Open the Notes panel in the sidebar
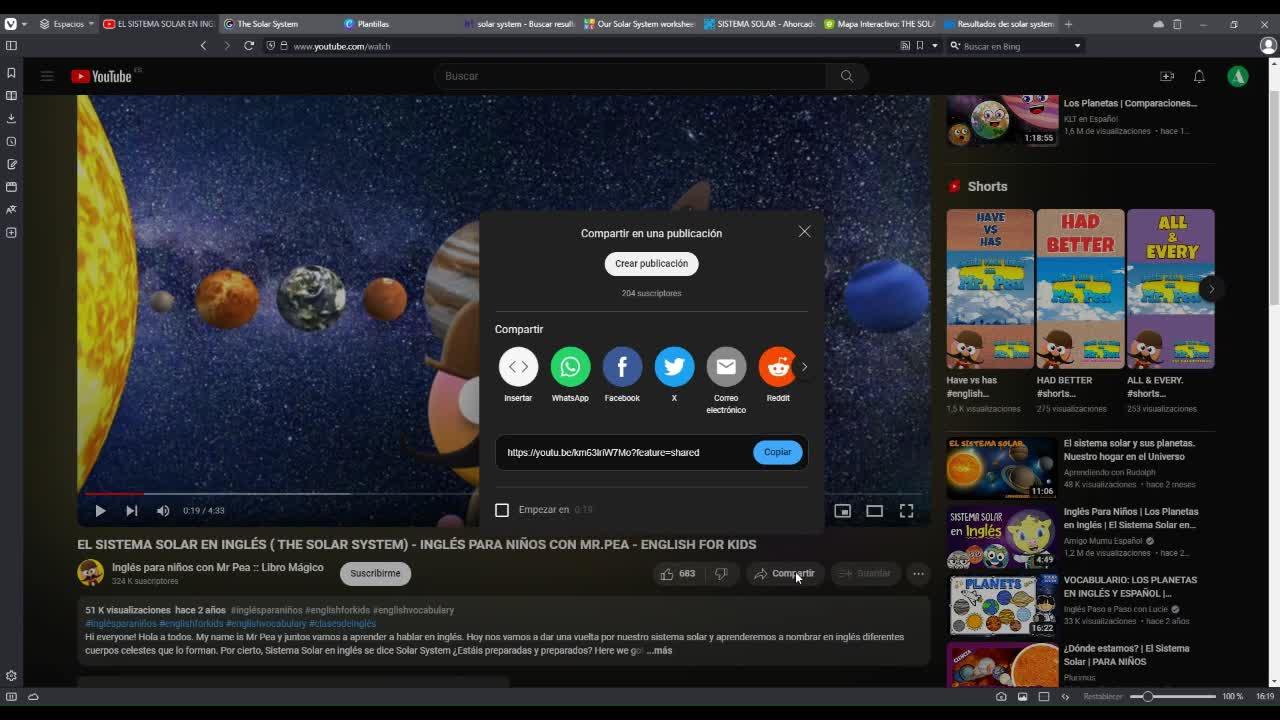This screenshot has height=720, width=1280. click(x=11, y=164)
